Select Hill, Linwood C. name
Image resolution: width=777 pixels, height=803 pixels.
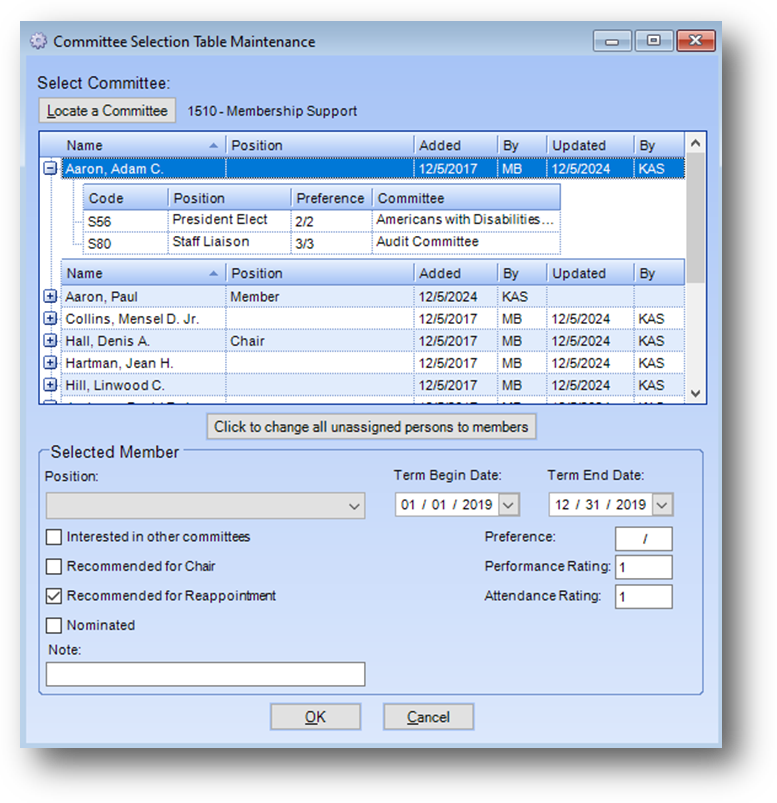(x=143, y=385)
